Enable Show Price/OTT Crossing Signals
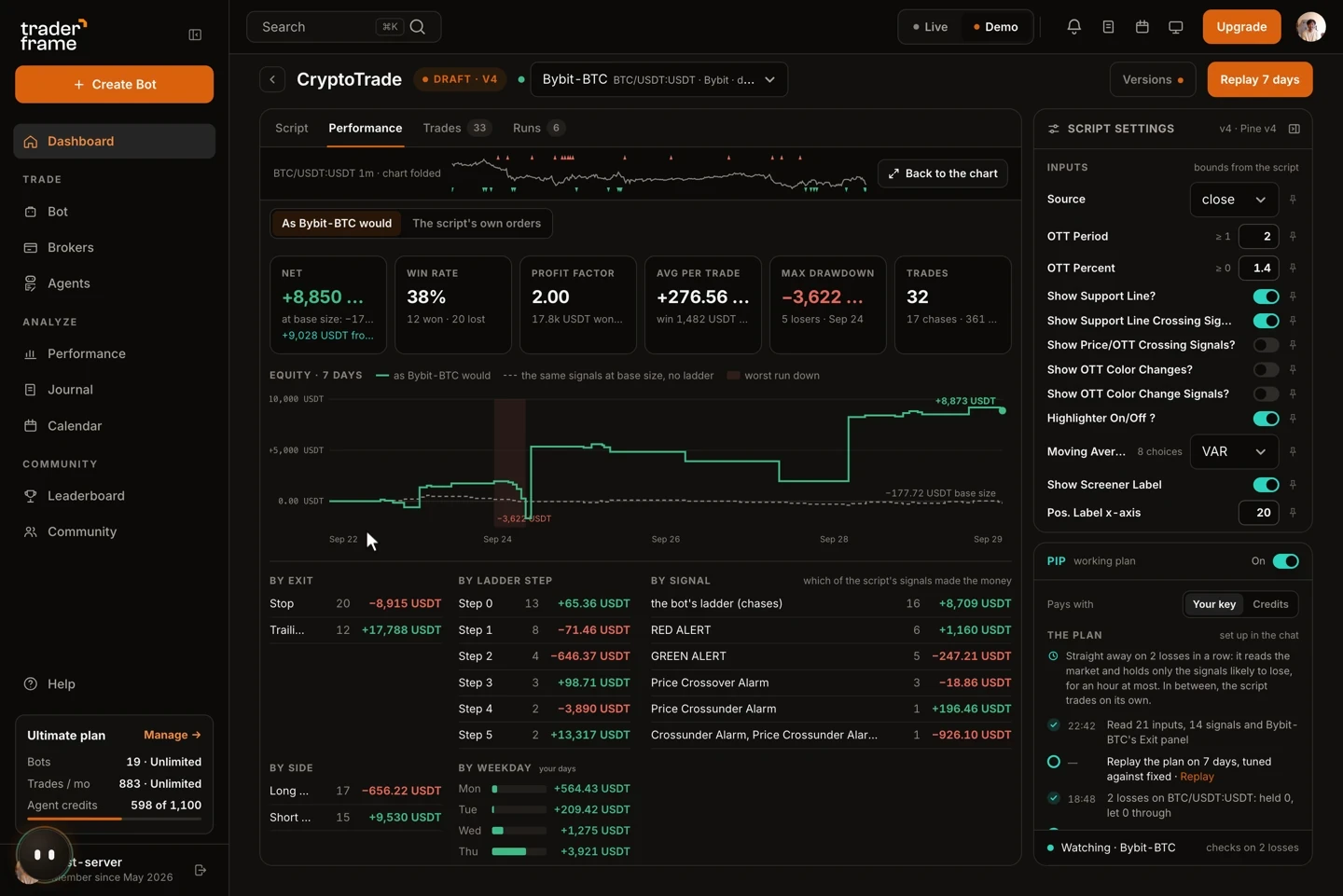This screenshot has height=896, width=1343. (1266, 345)
